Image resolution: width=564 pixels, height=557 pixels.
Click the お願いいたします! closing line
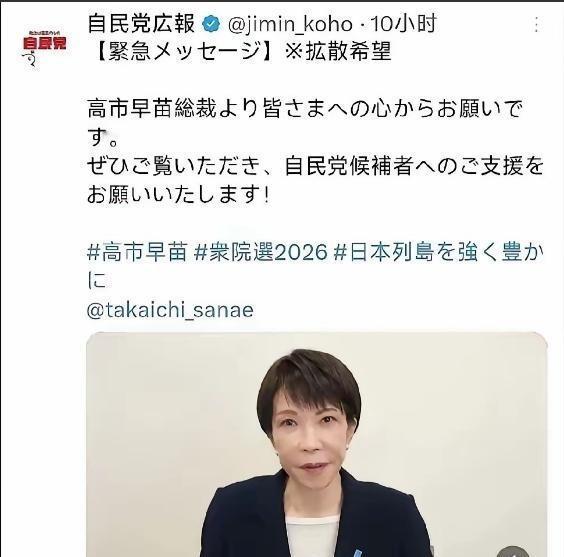click(178, 195)
